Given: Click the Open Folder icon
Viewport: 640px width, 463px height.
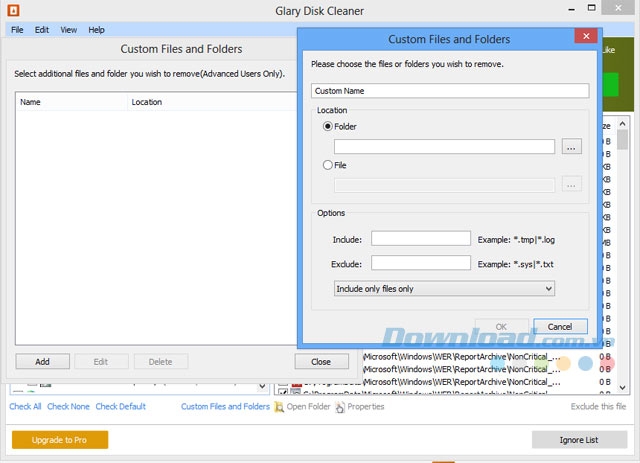Looking at the screenshot, I should 280,407.
